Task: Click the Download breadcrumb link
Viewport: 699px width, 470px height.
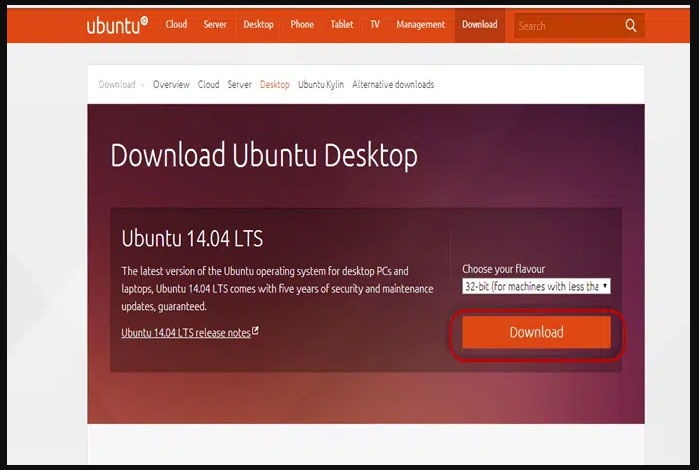Action: (x=117, y=84)
